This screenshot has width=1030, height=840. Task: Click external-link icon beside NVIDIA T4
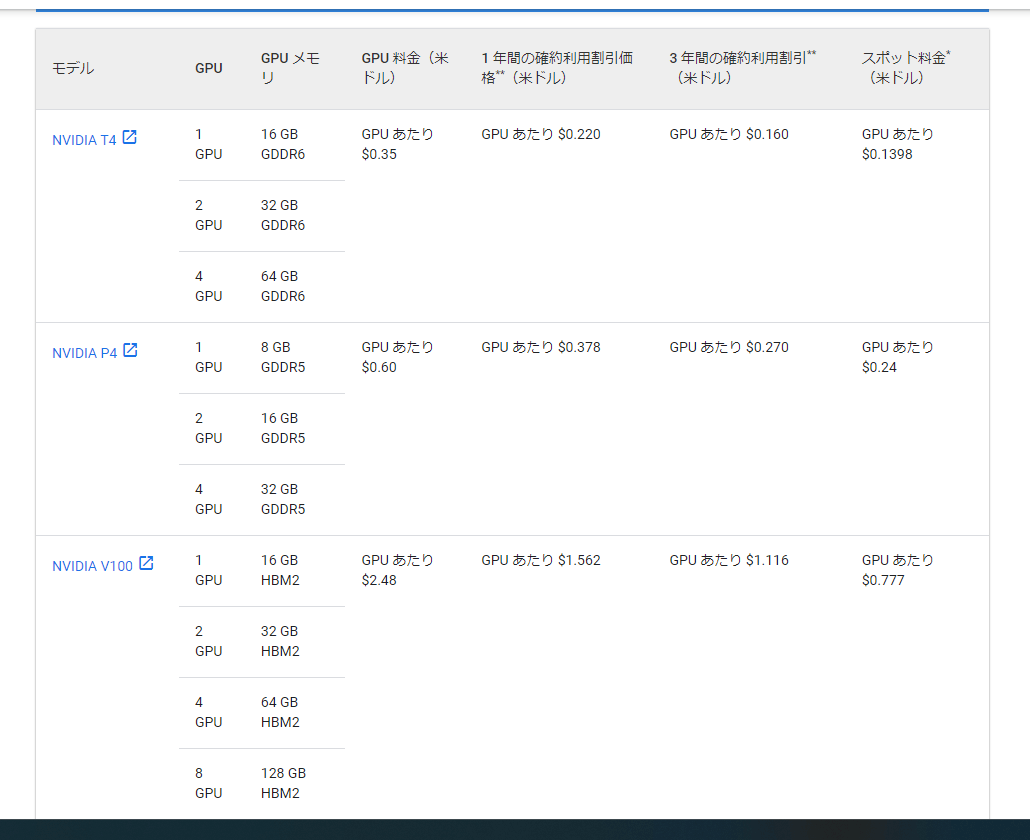point(130,137)
